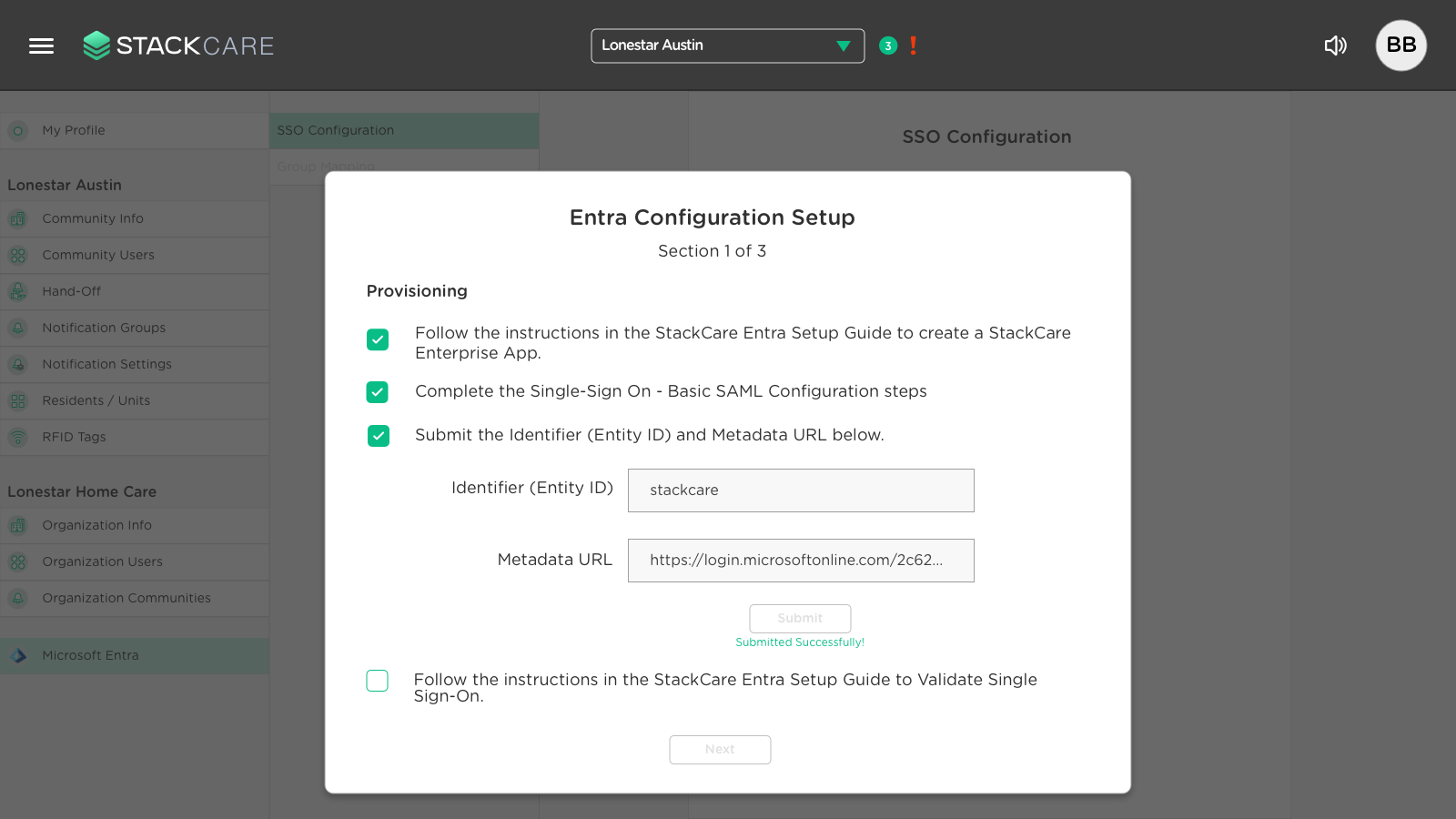Click the Section 1 of 3 text
Image resolution: width=1456 pixels, height=819 pixels.
713,251
